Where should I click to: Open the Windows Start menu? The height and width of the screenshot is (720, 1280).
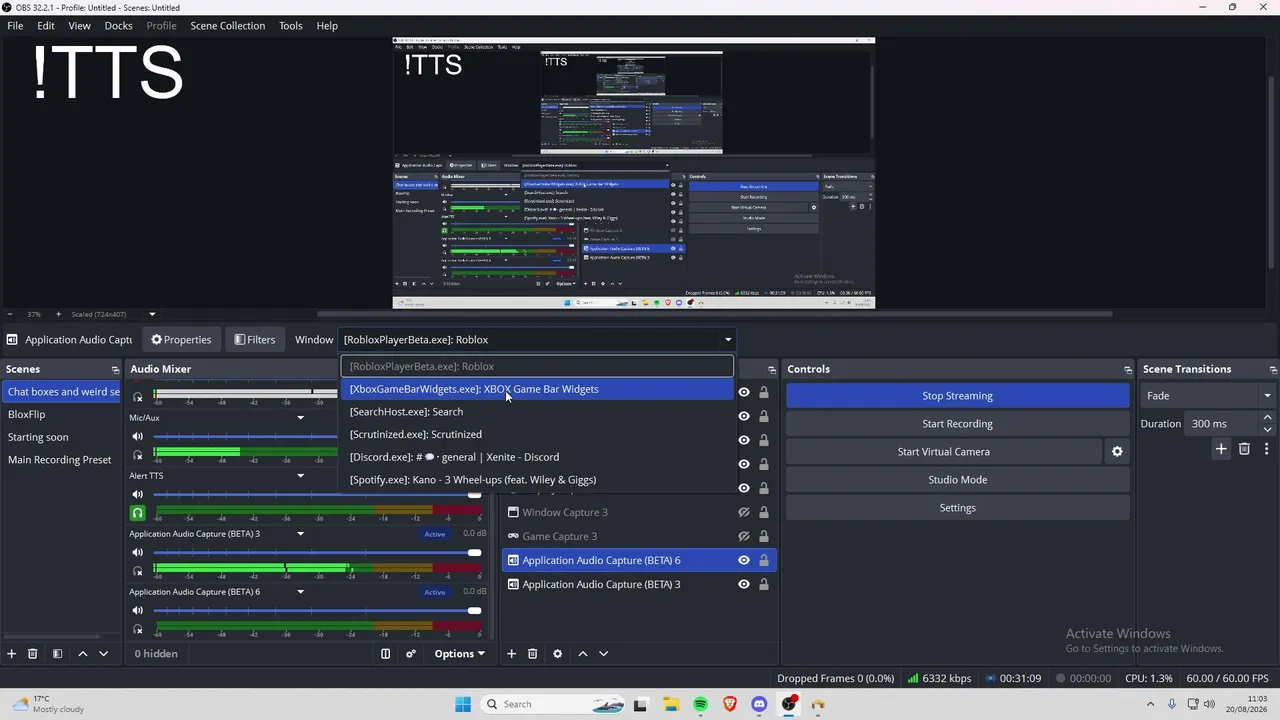coord(463,704)
